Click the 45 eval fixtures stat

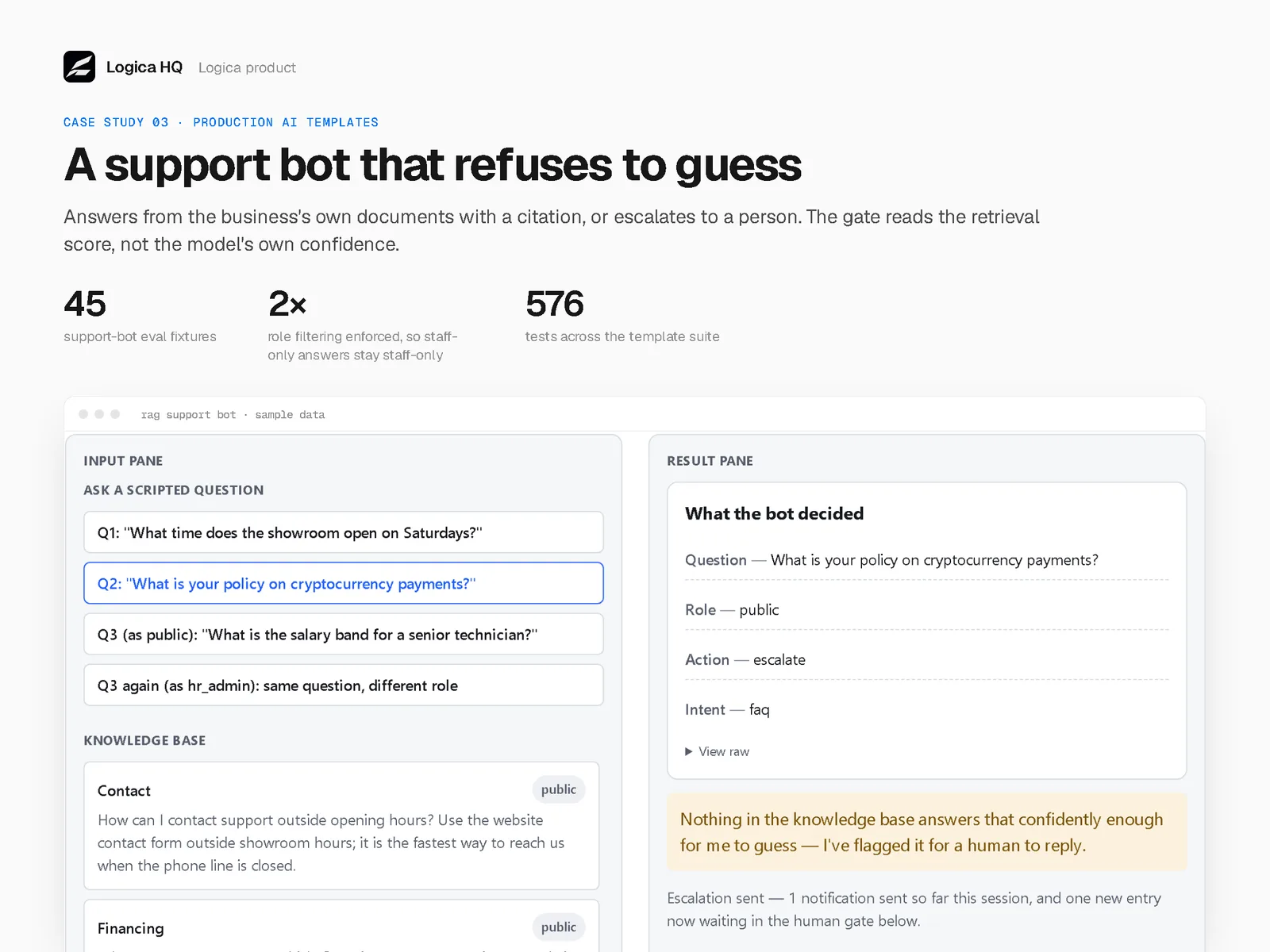(x=140, y=316)
